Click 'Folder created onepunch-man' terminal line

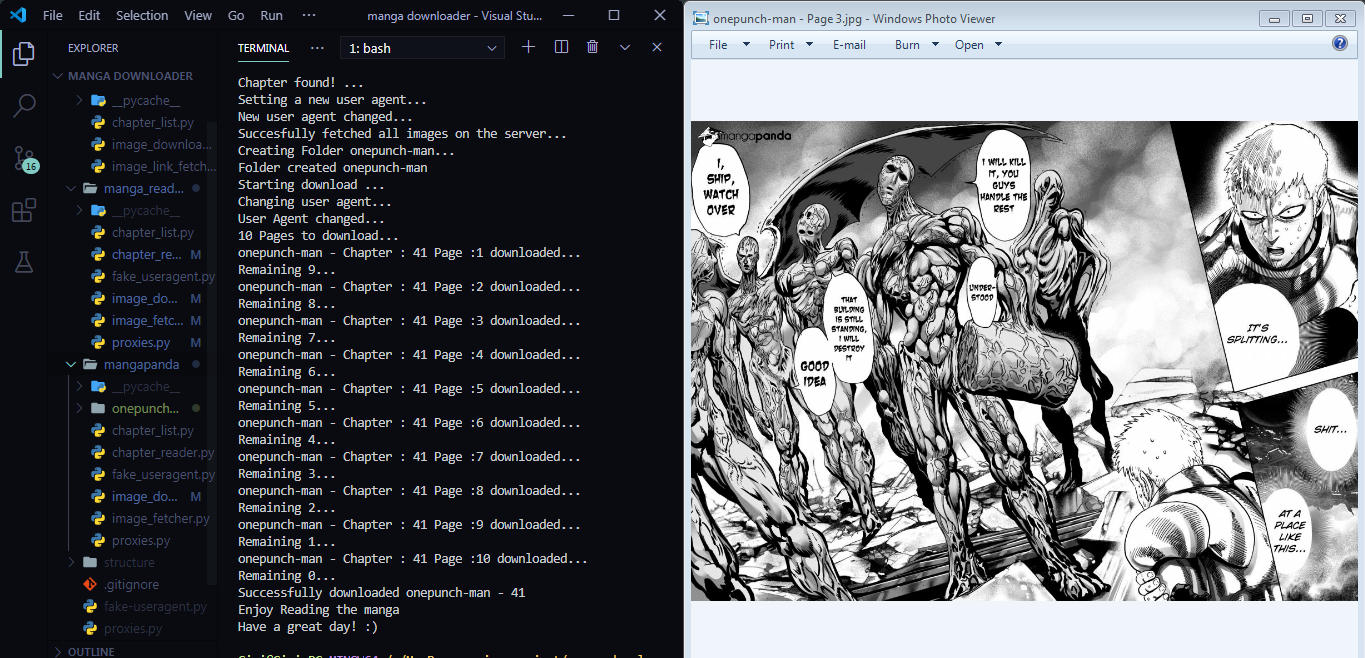tap(332, 168)
